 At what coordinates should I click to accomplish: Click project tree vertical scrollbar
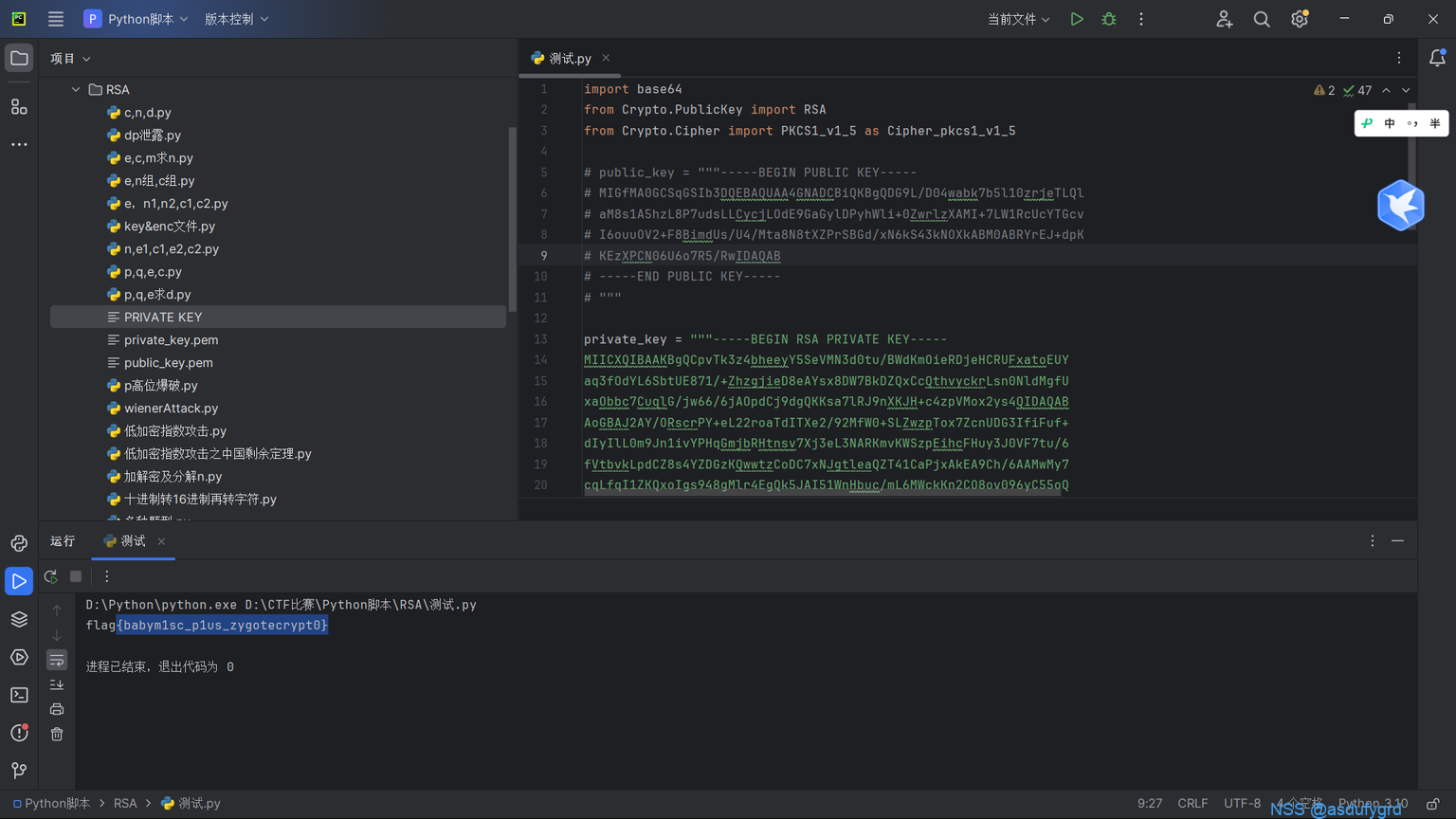(512, 218)
